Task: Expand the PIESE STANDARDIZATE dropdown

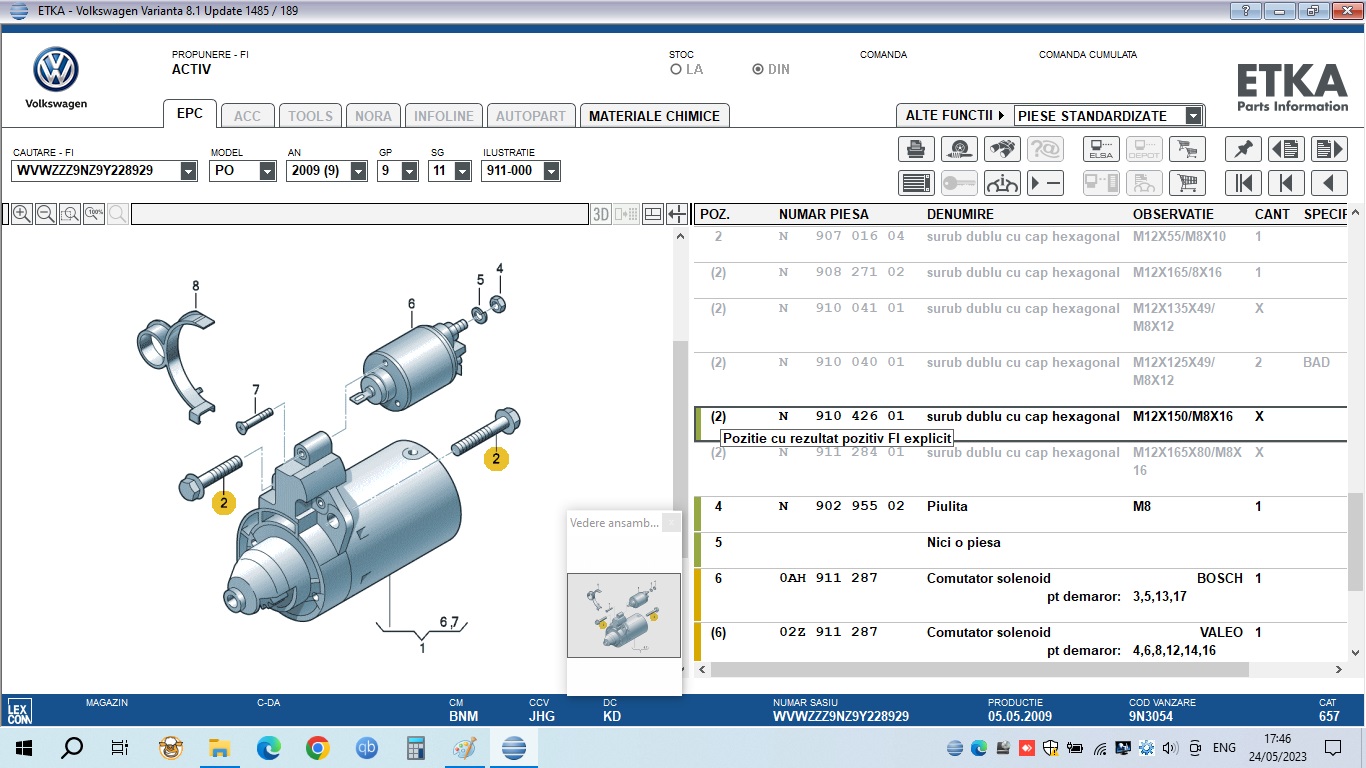Action: [1192, 116]
